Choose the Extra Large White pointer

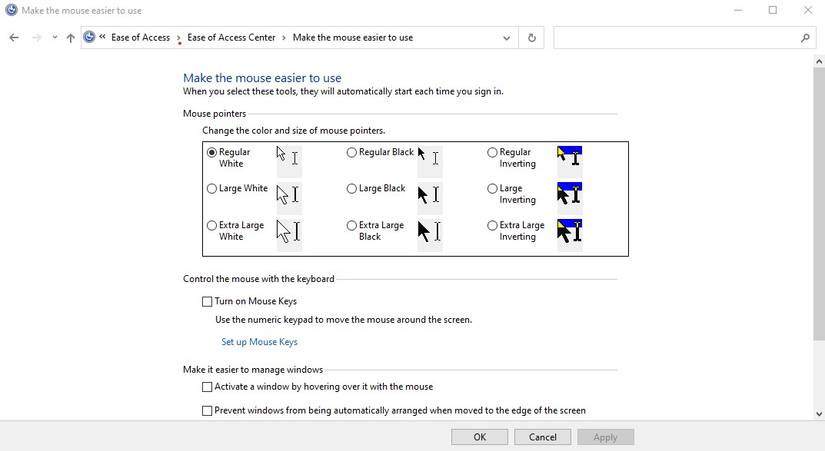tap(212, 226)
